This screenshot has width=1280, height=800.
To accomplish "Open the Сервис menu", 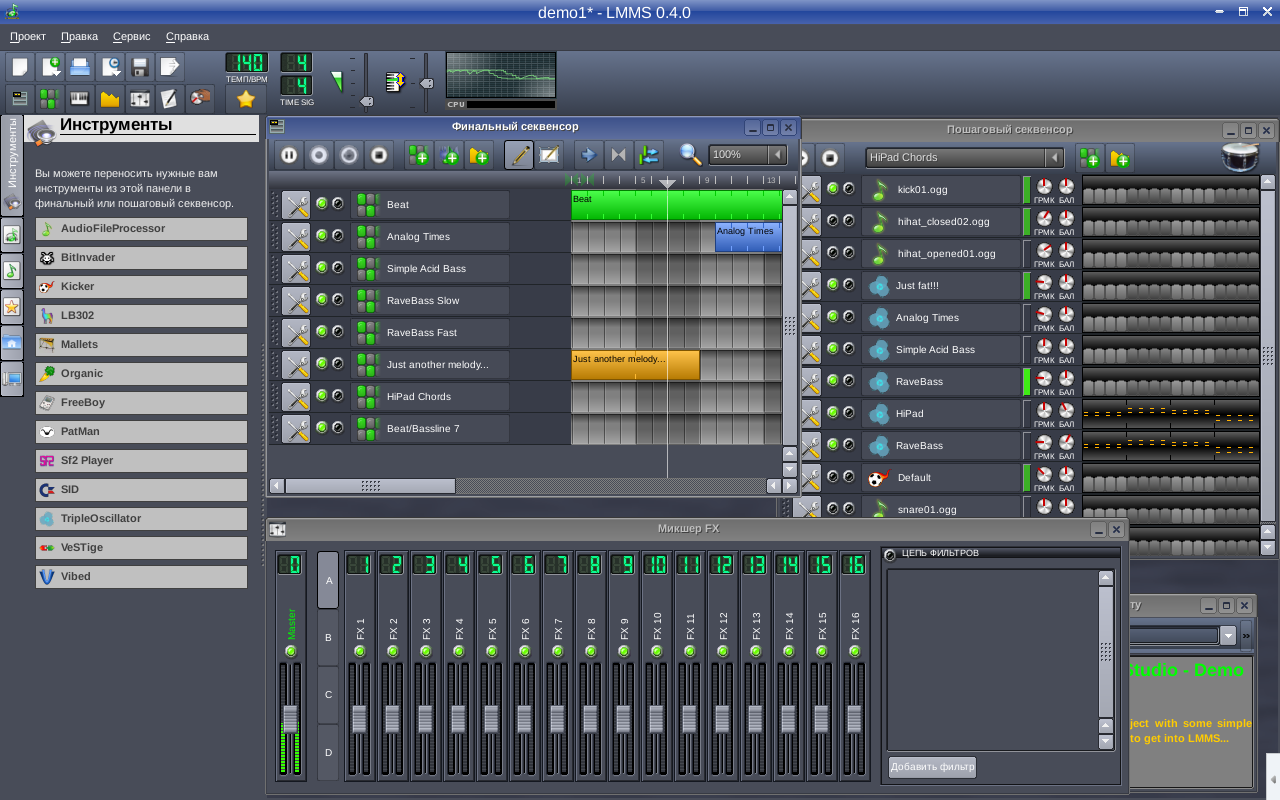I will coord(132,36).
